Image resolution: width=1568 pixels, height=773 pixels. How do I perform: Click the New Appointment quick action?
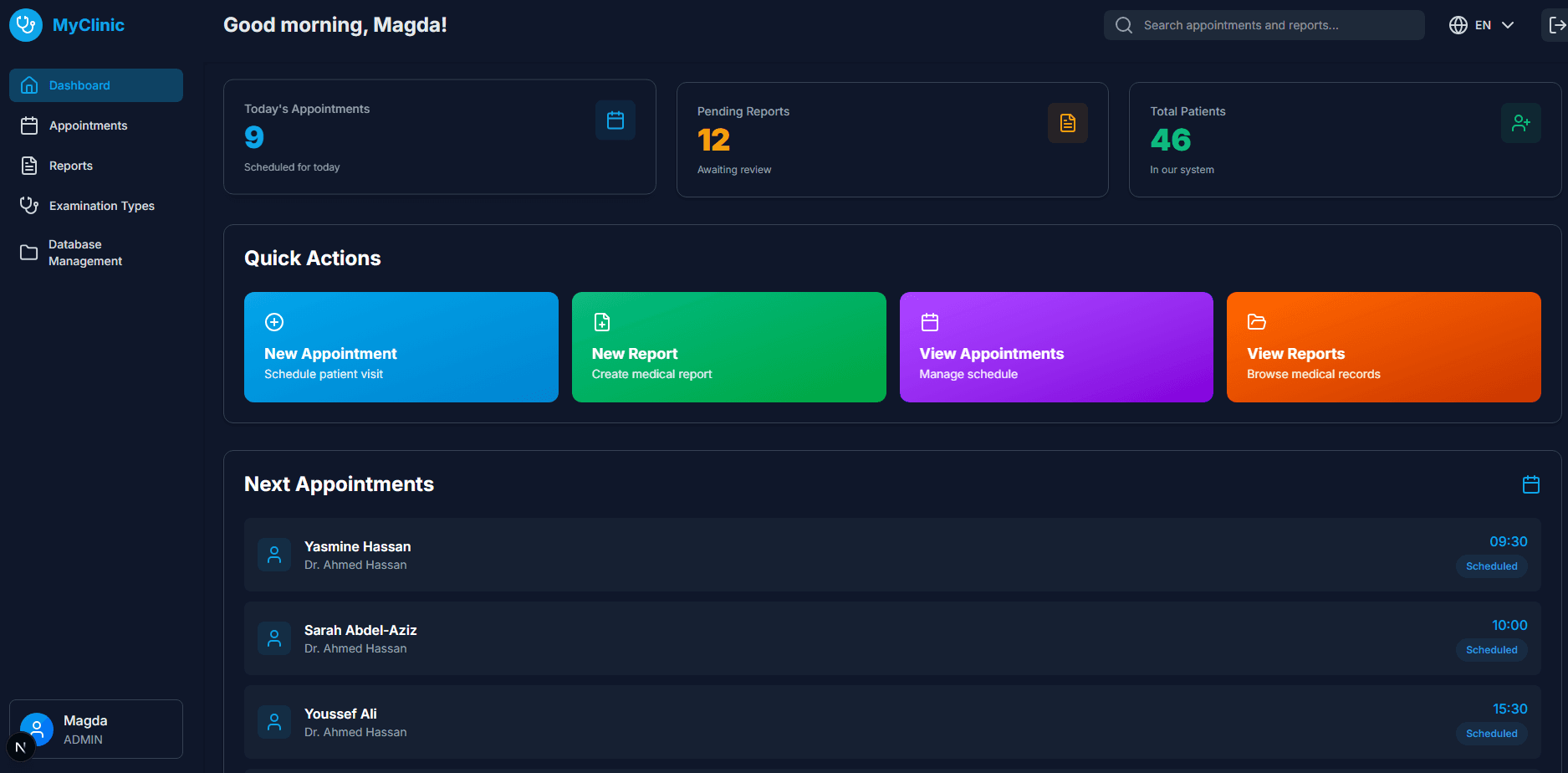tap(401, 347)
